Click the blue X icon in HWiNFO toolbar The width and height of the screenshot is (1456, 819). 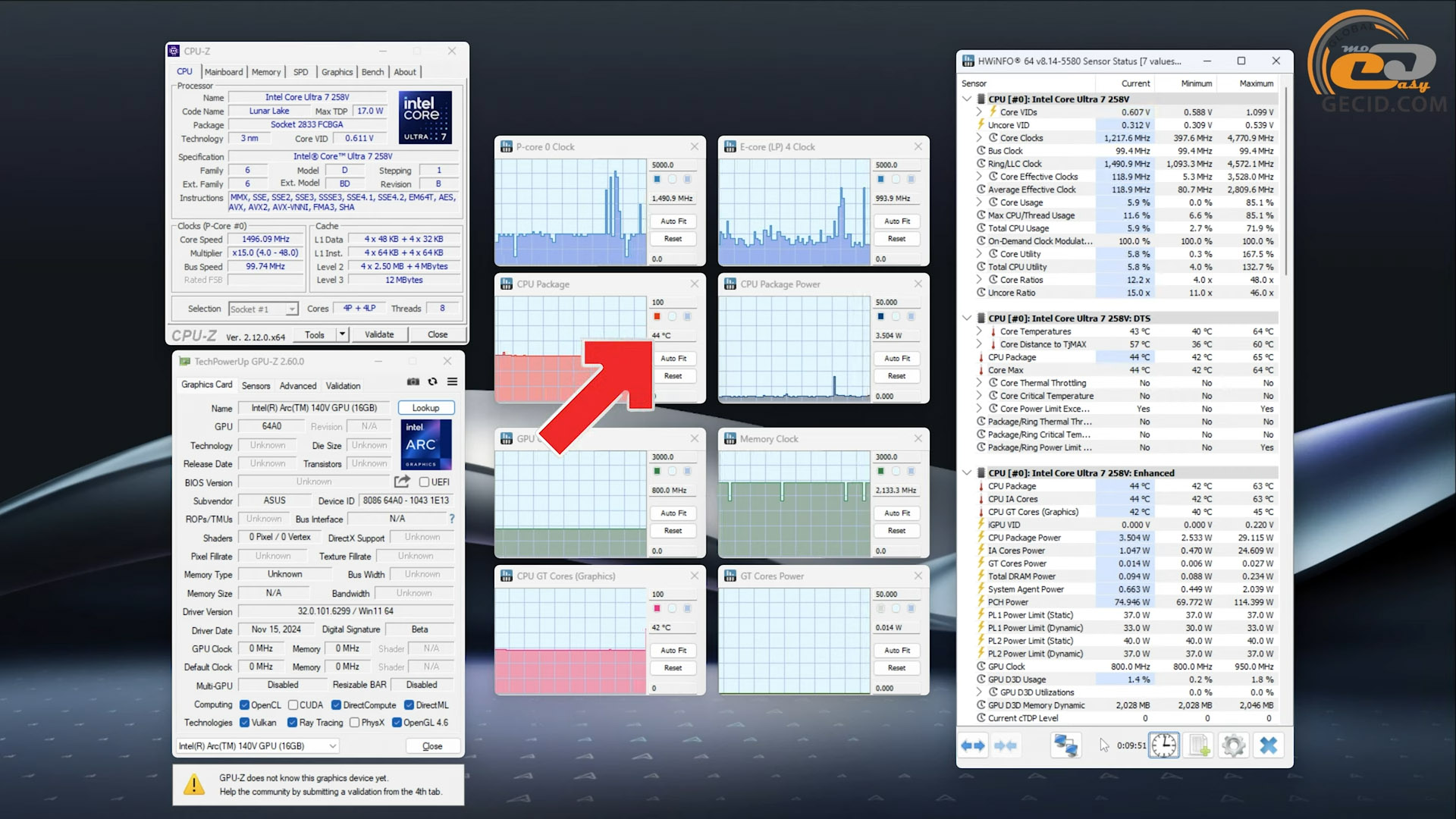[1269, 746]
